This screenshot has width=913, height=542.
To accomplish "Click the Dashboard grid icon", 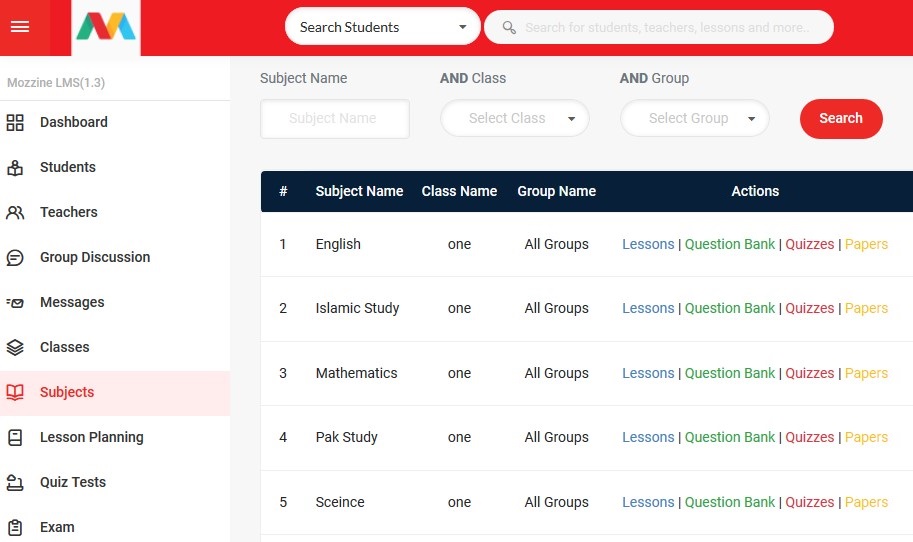I will pos(15,123).
